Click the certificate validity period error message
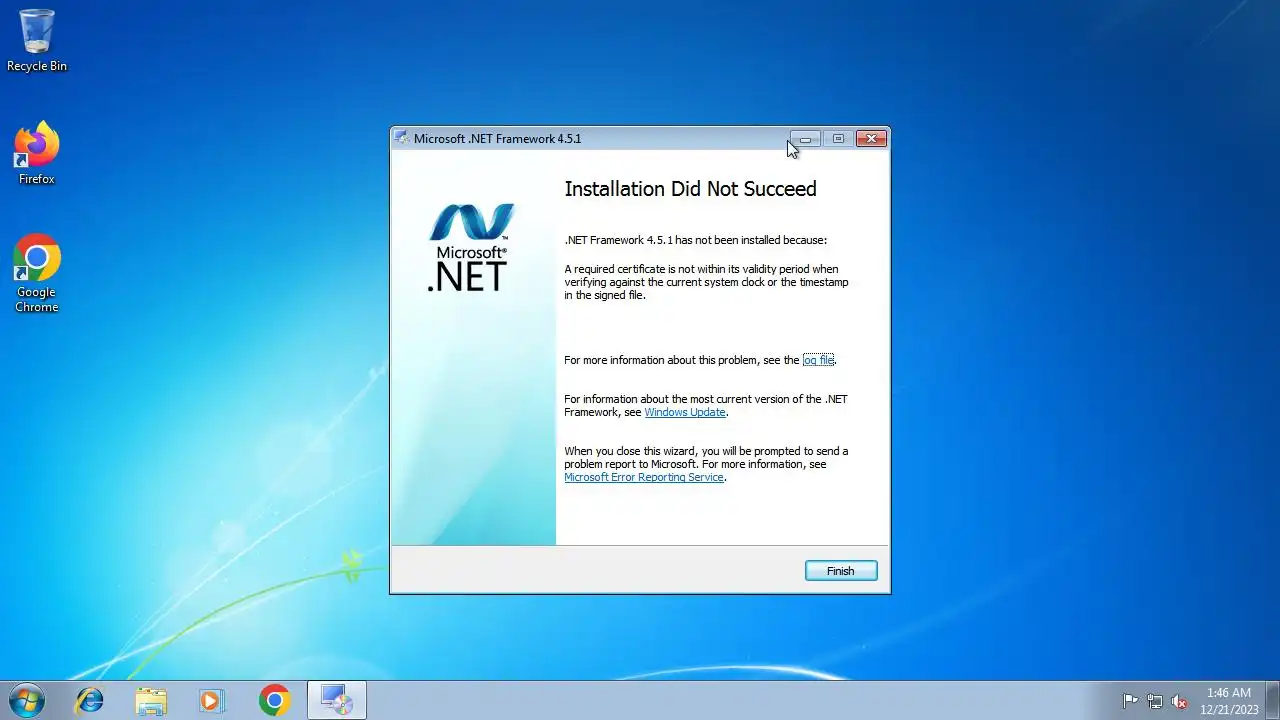The width and height of the screenshot is (1280, 720). tap(706, 282)
